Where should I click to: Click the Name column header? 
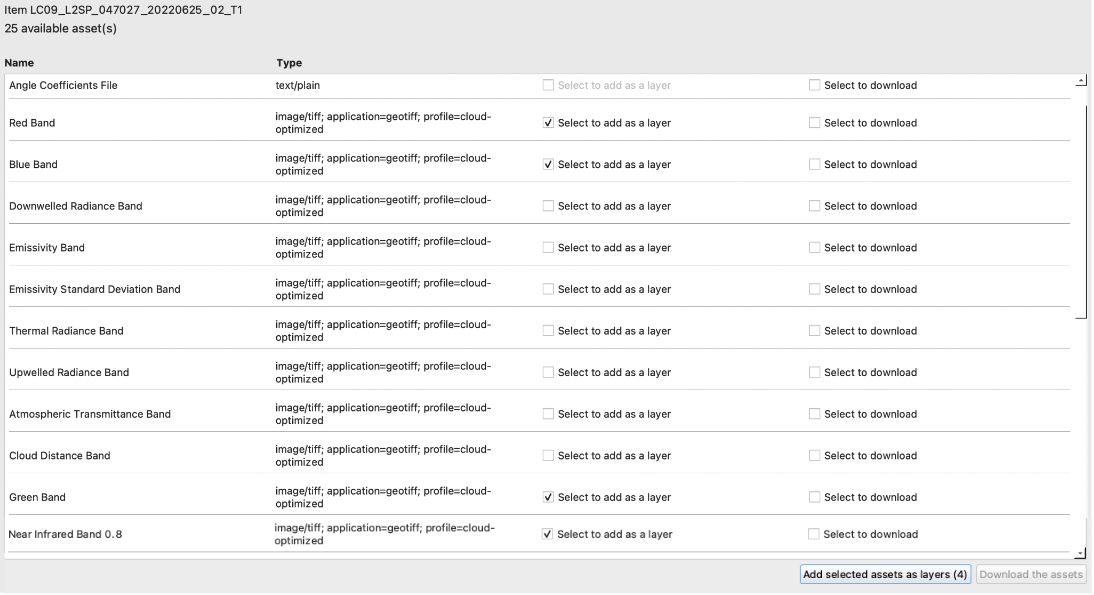[20, 63]
